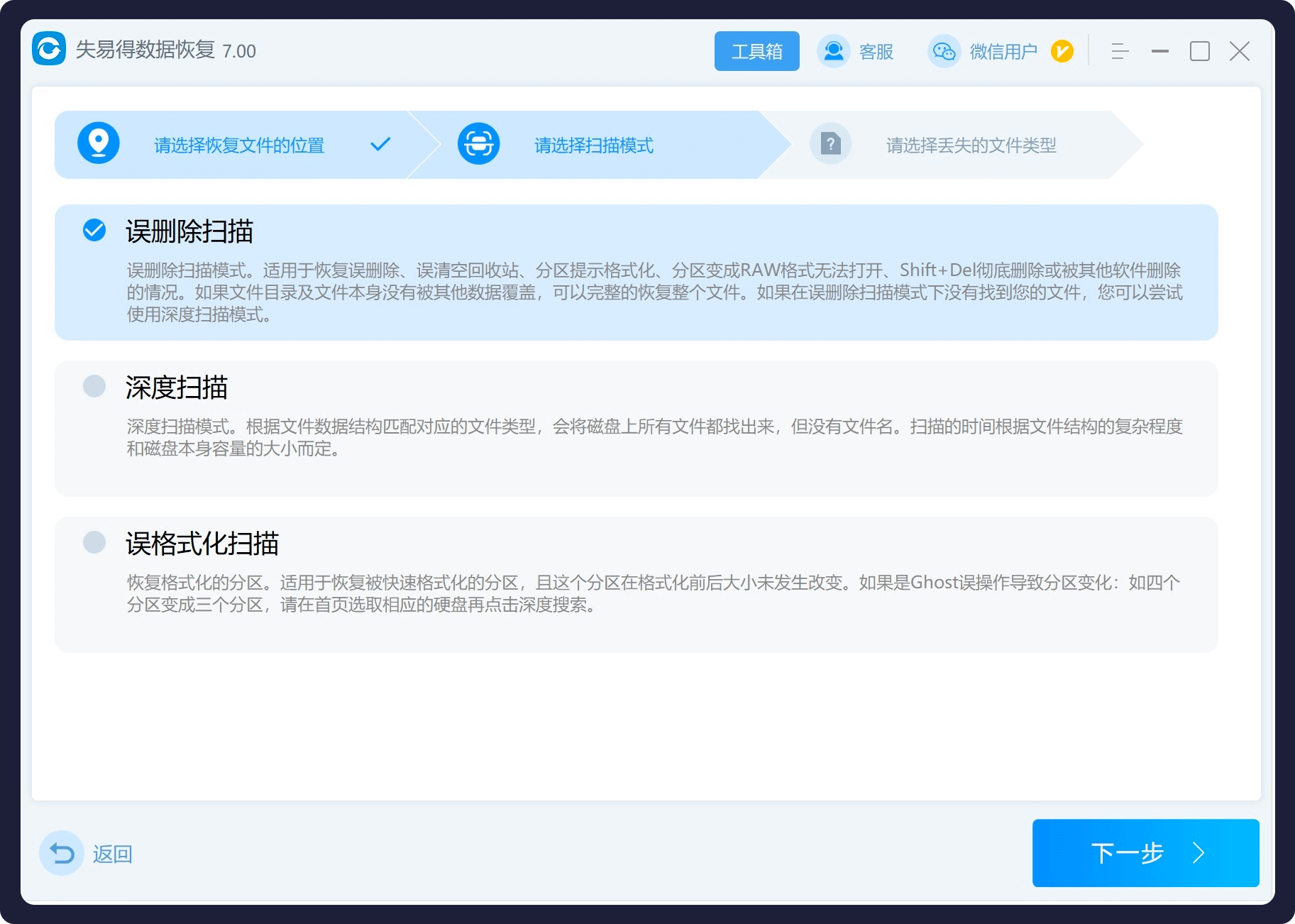
Task: Select the 误格式化扫描 radio button
Action: coord(94,542)
